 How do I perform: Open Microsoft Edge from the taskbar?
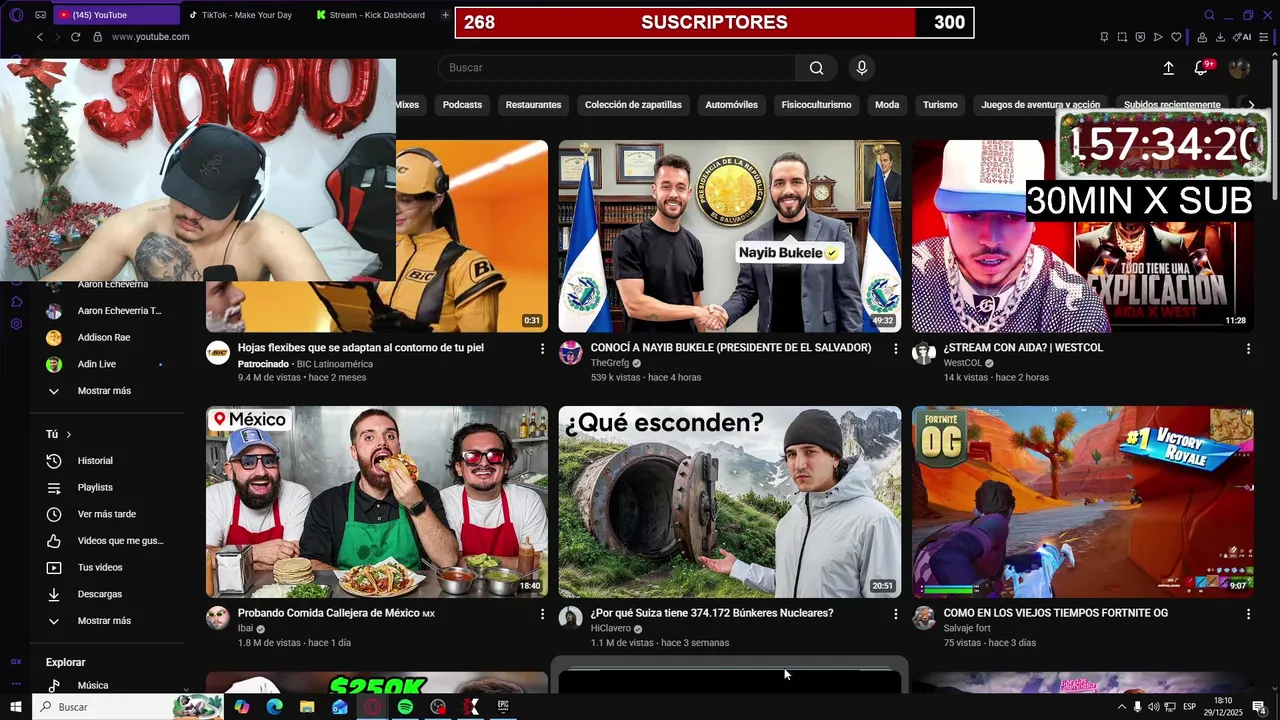[274, 707]
